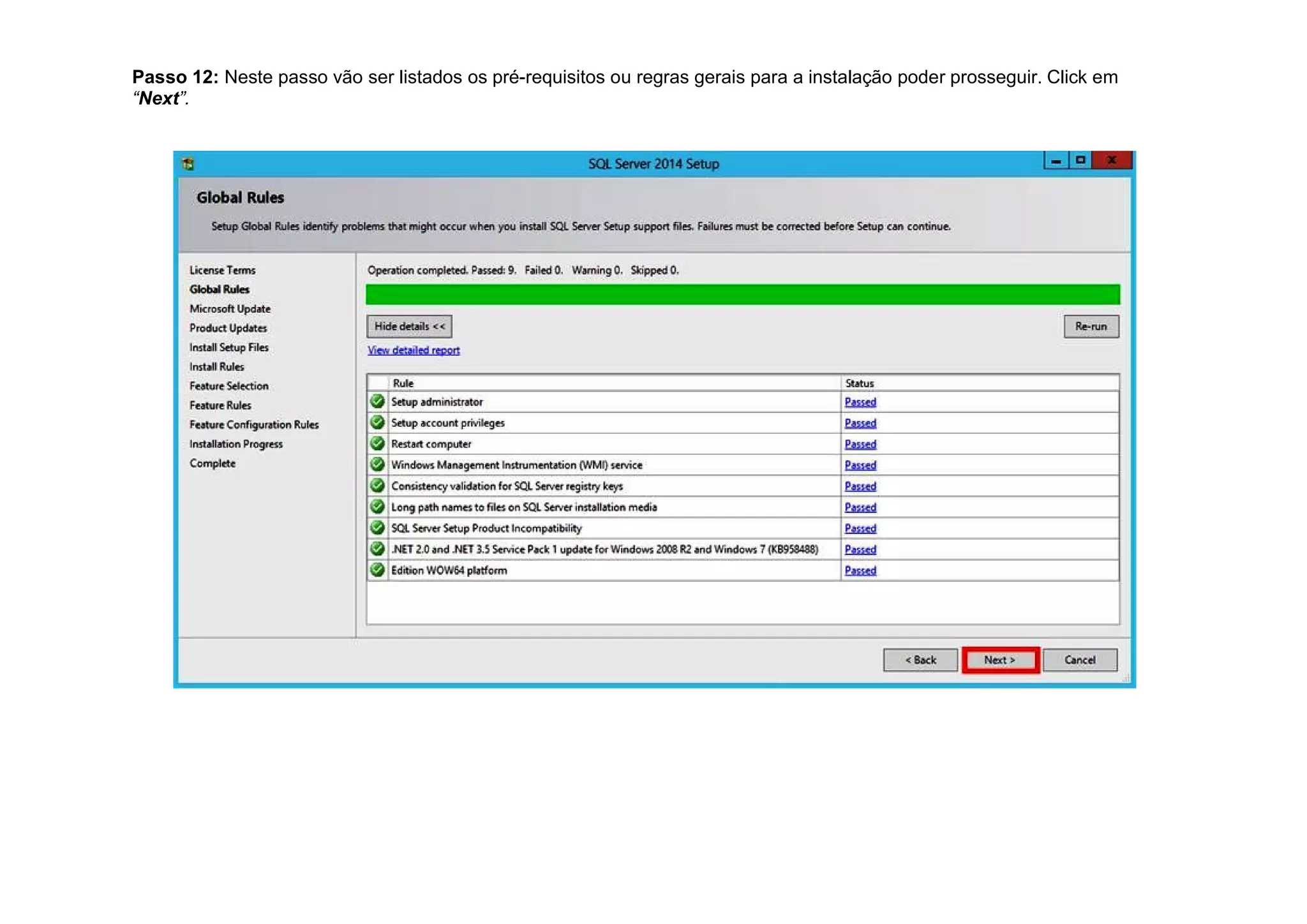
Task: Click the green completed progress bar
Action: click(x=743, y=295)
